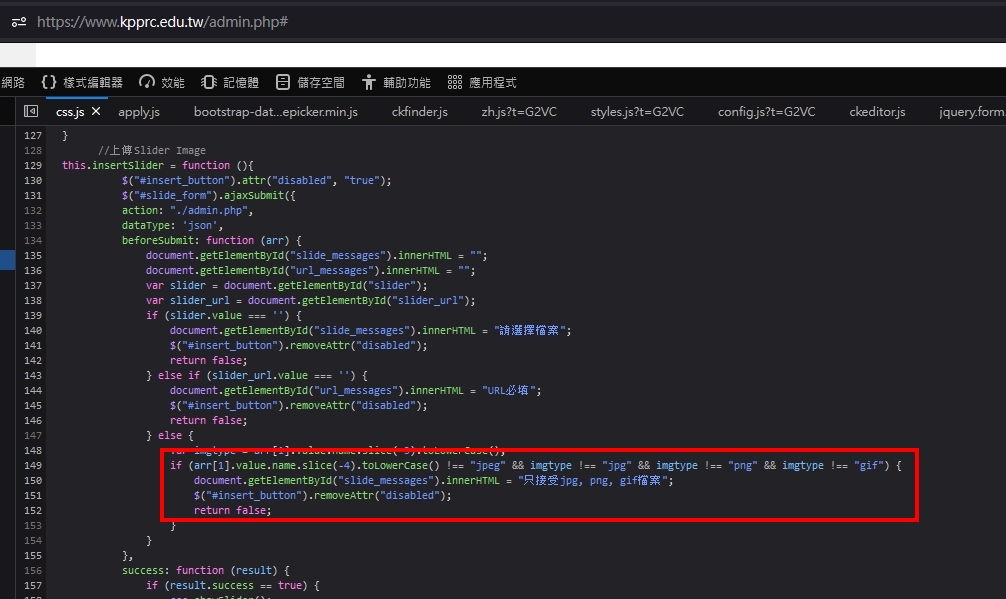The height and width of the screenshot is (599, 1006).
Task: Click "slider_url" variable on line 138
Action: click(x=200, y=301)
